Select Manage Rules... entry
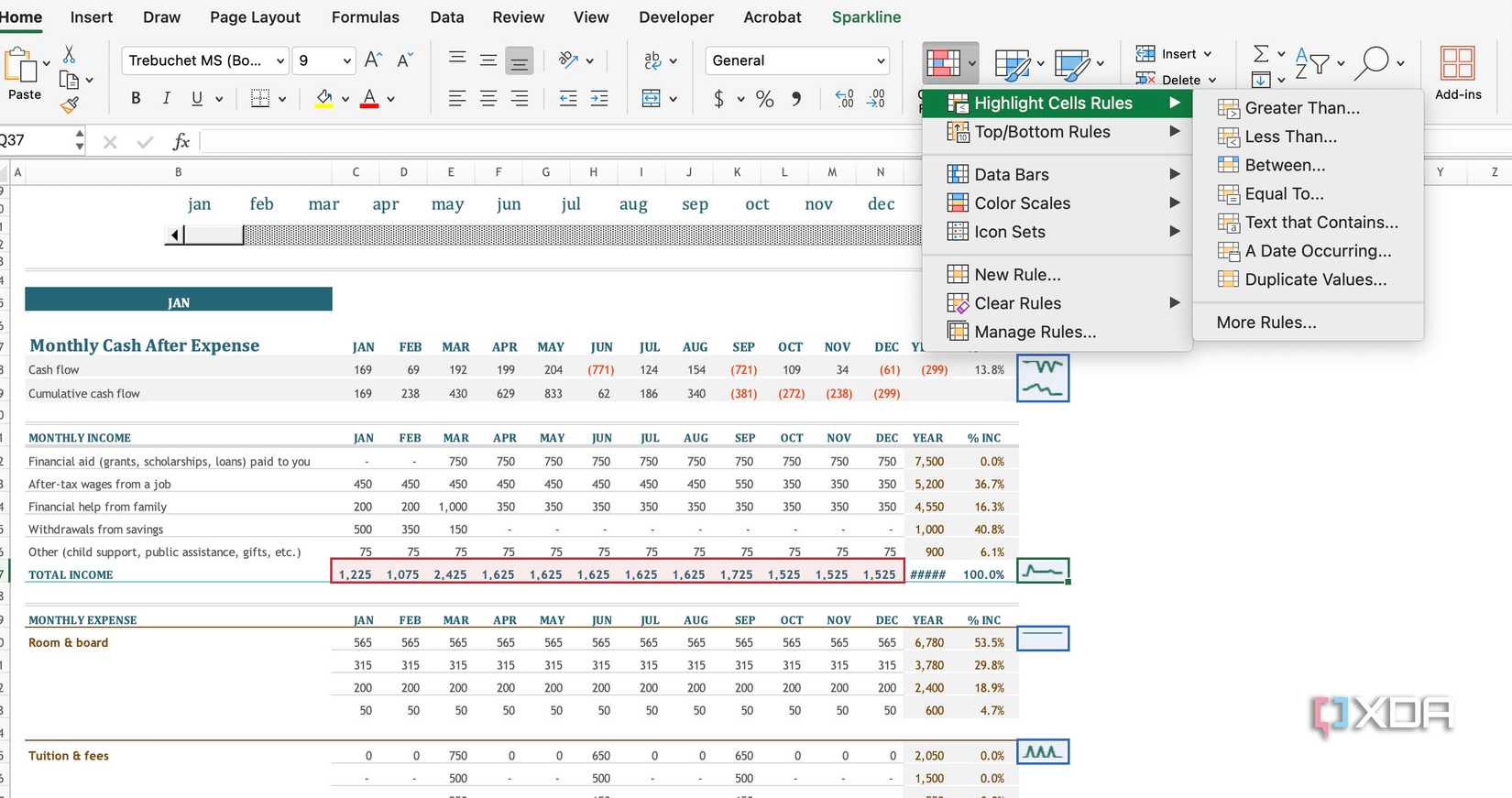 (1057, 332)
